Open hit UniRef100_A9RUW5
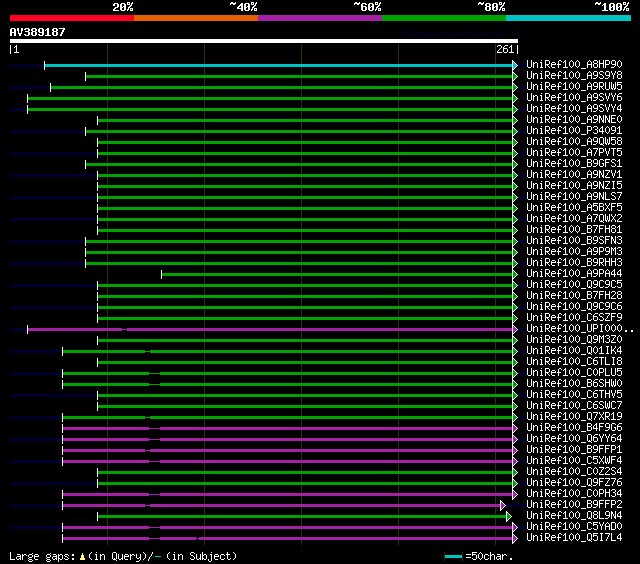The width and height of the screenshot is (640, 564). click(574, 87)
